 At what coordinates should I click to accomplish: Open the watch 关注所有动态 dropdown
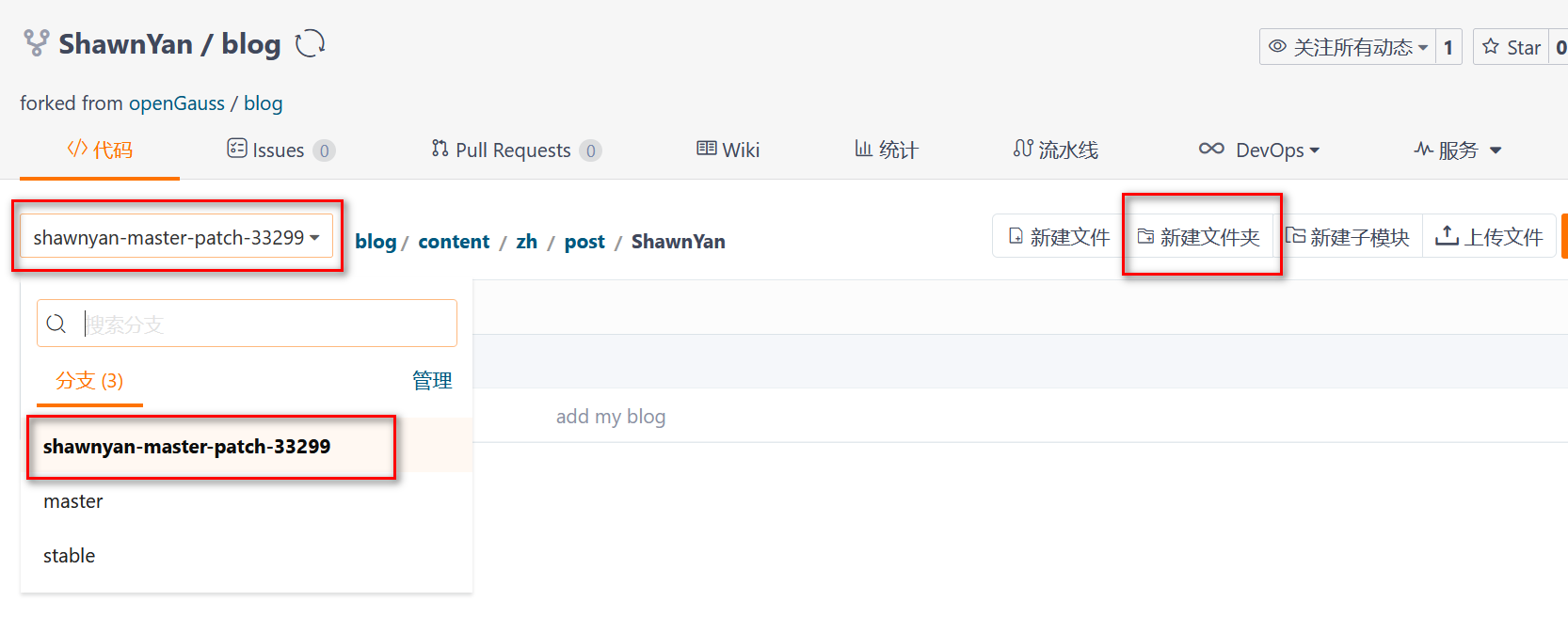pyautogui.click(x=1348, y=47)
